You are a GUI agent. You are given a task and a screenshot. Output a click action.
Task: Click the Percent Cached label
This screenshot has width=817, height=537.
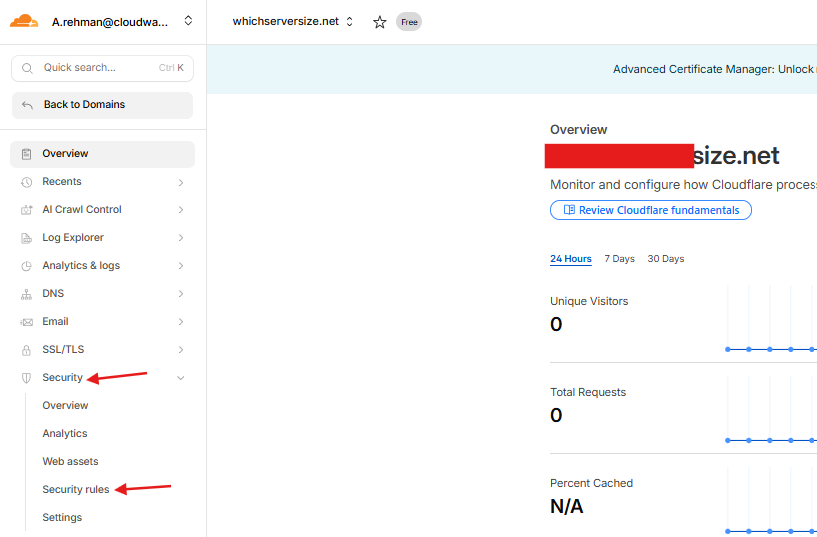591,483
